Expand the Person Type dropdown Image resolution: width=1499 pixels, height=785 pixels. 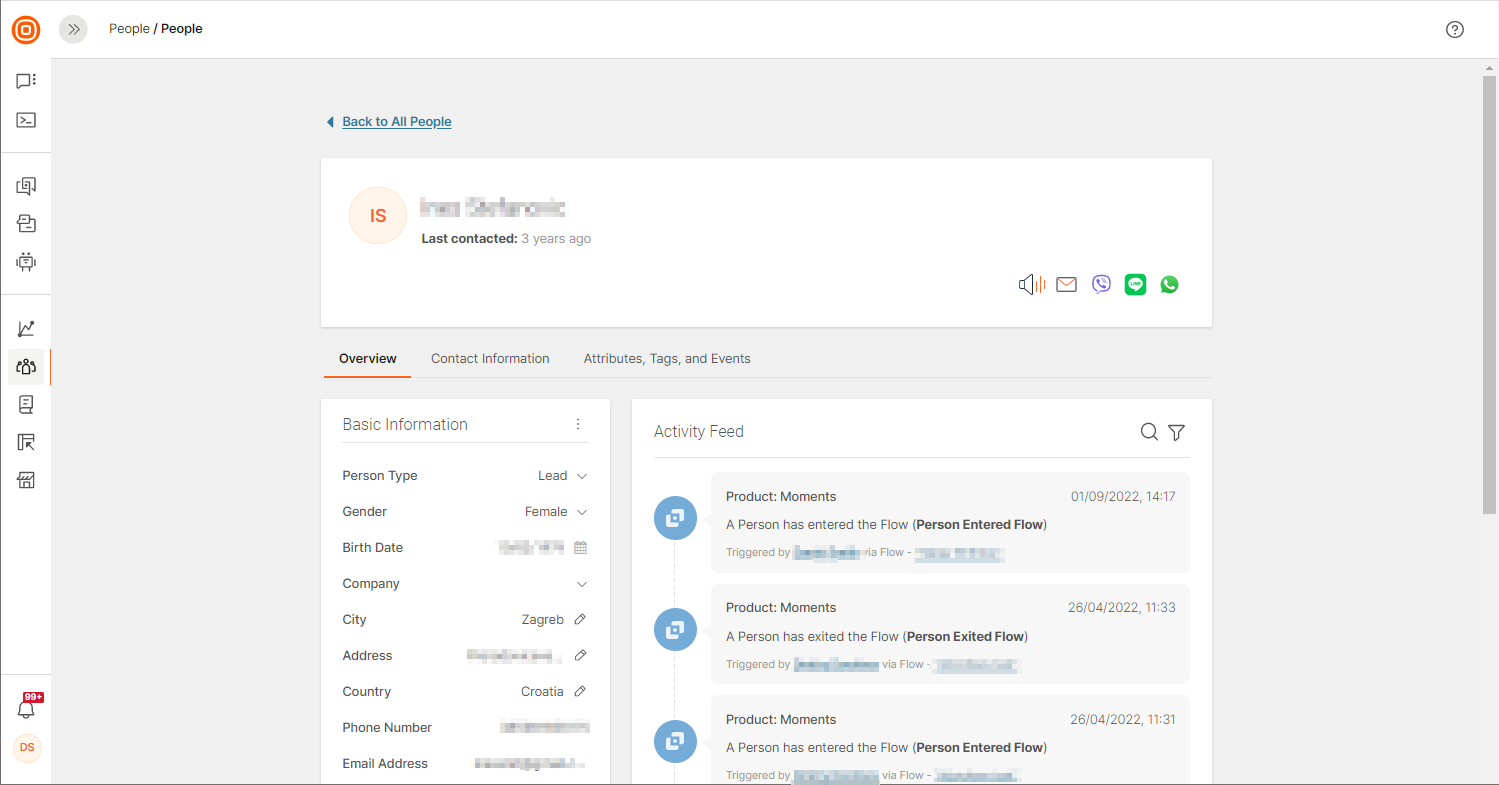[582, 476]
